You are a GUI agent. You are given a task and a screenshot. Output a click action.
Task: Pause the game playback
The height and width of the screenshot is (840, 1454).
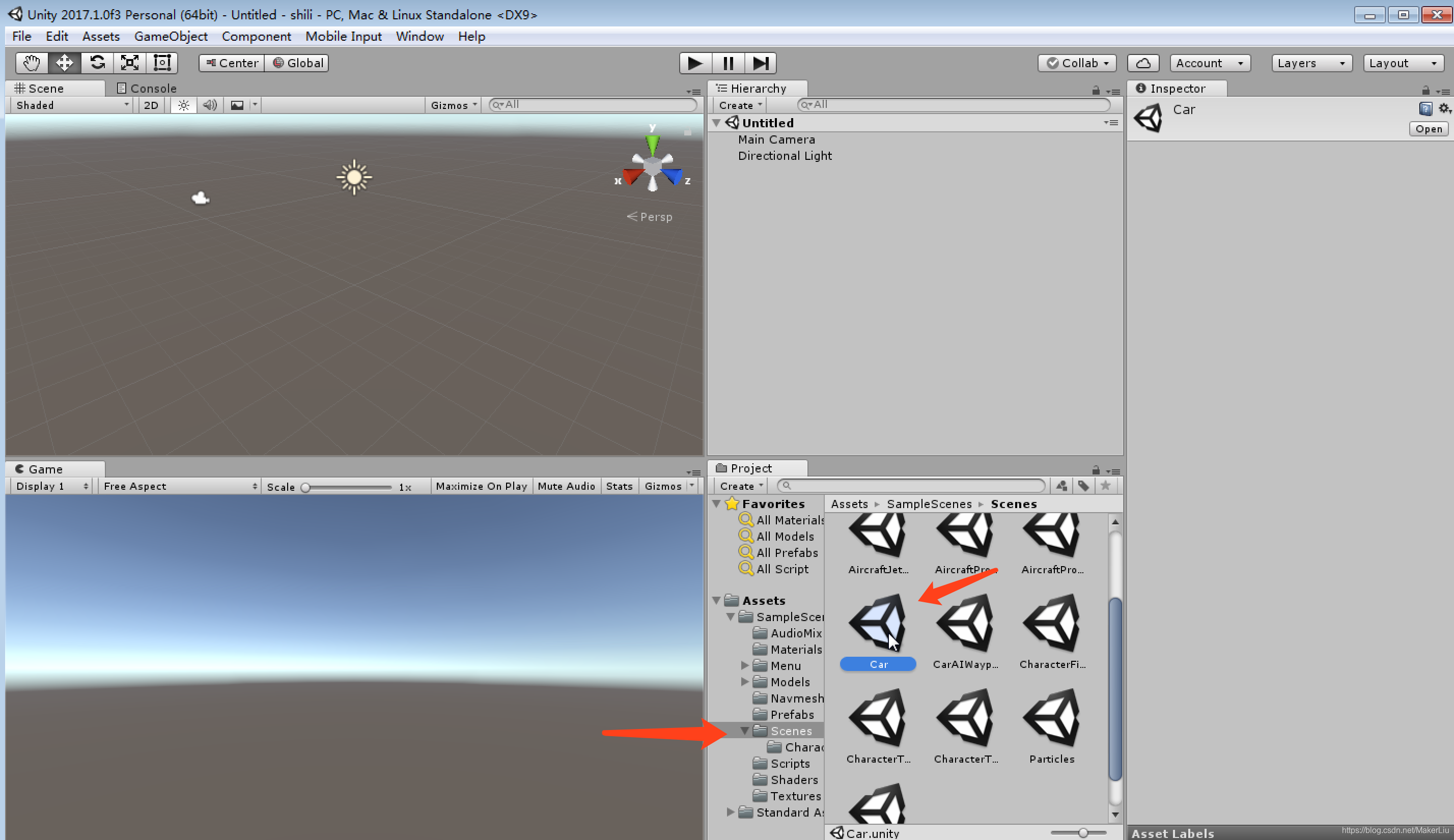pyautogui.click(x=728, y=63)
